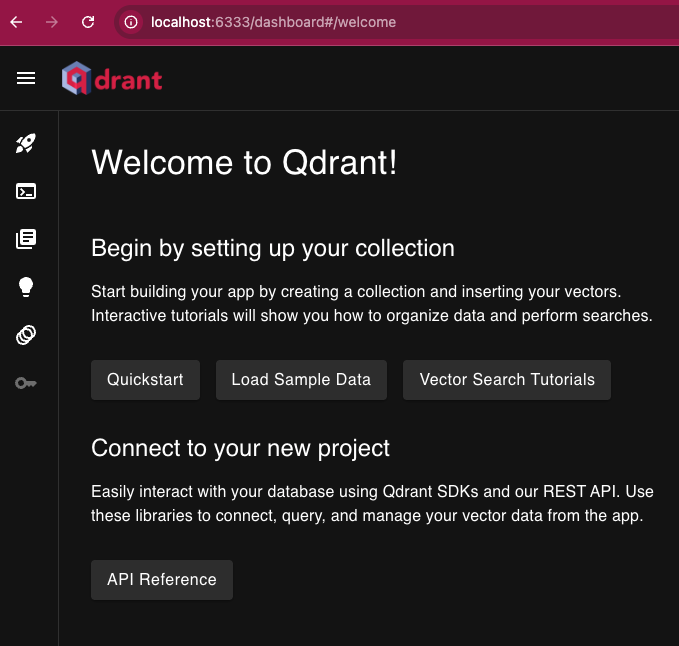Navigate back with the browser back arrow

click(17, 22)
